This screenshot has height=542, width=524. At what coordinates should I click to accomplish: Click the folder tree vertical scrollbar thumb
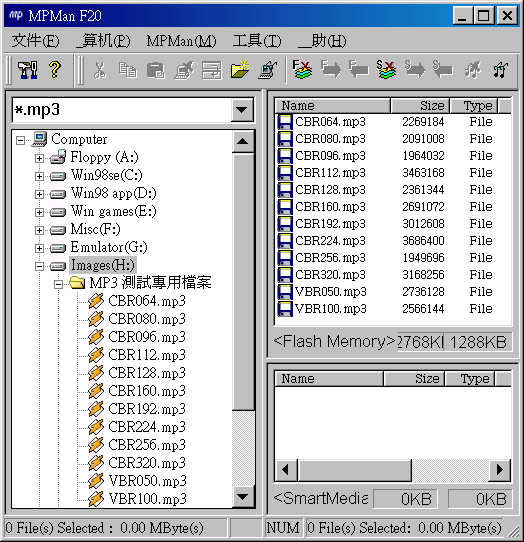(x=243, y=281)
